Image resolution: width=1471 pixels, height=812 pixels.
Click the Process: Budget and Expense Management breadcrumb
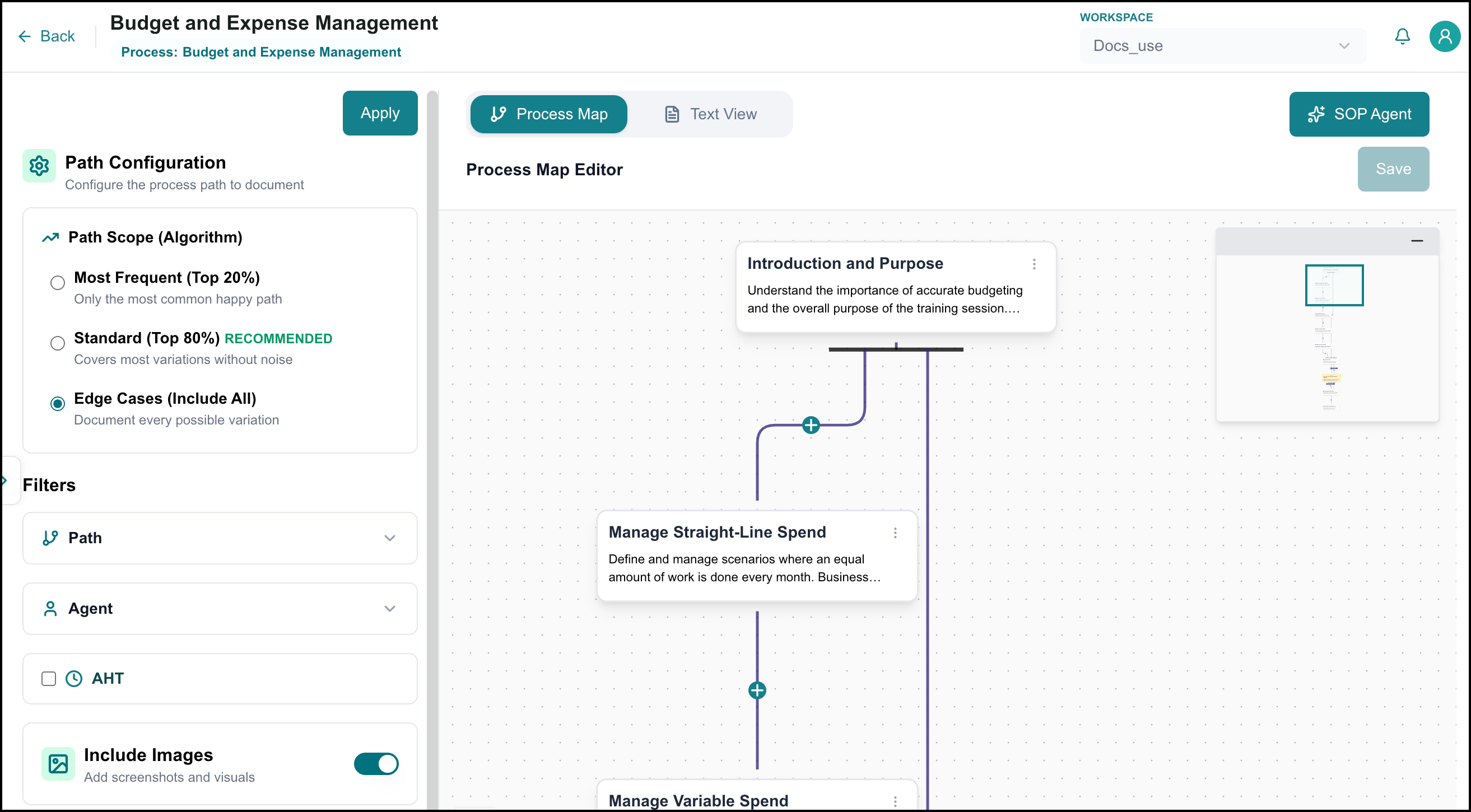(x=261, y=52)
